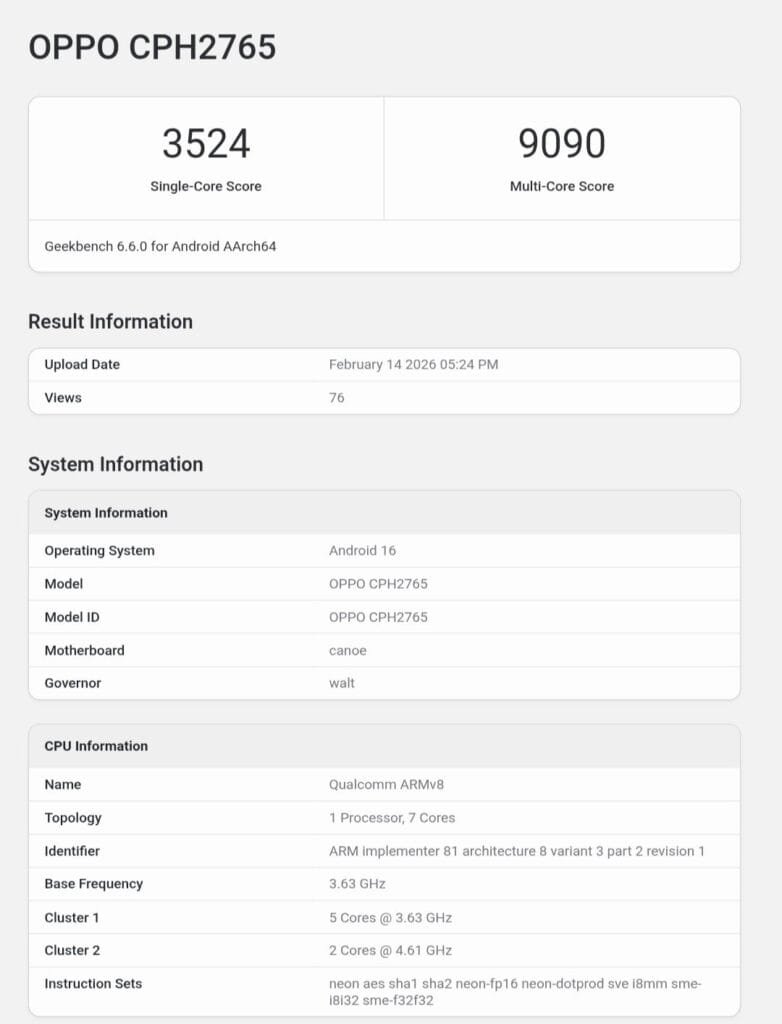Viewport: 782px width, 1024px height.
Task: Select the multi-core score 9090
Action: [562, 144]
